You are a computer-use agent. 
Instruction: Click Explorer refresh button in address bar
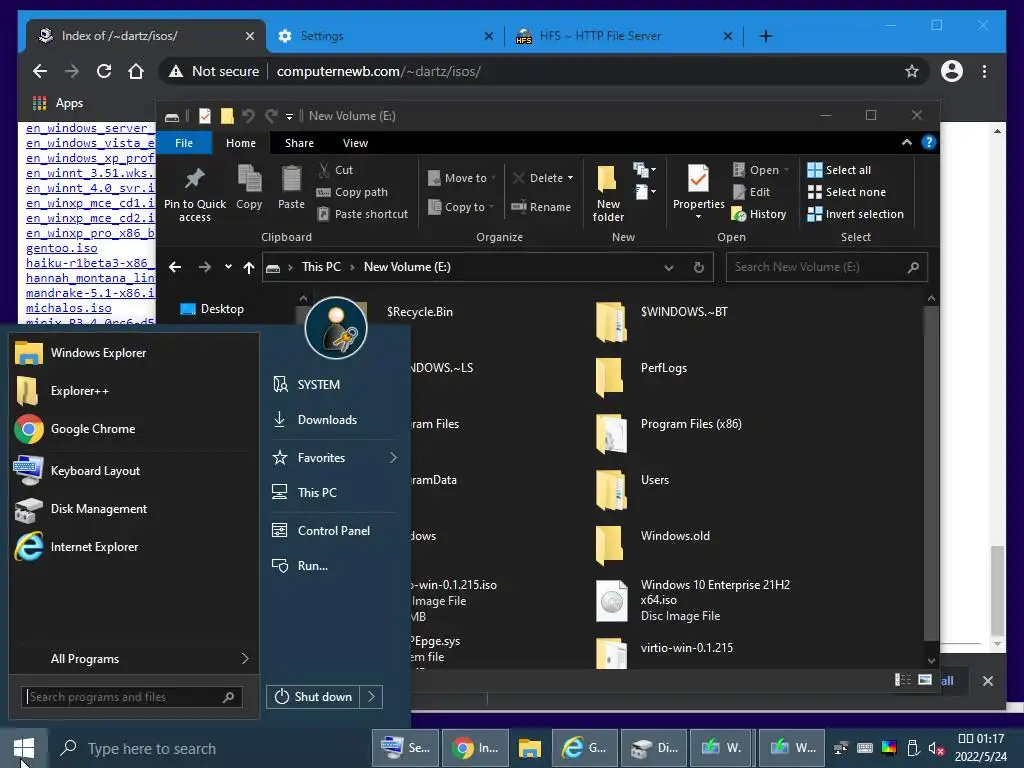699,267
